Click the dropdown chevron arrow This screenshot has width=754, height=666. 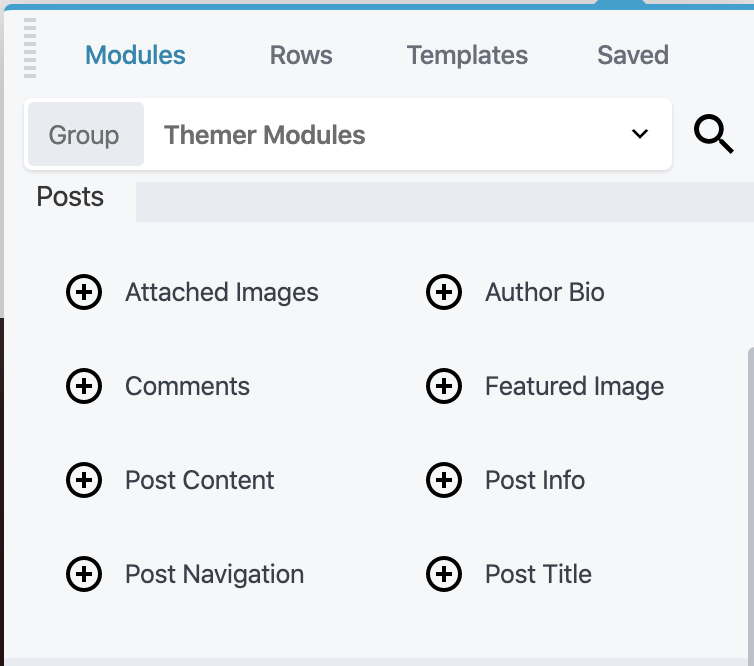[640, 134]
